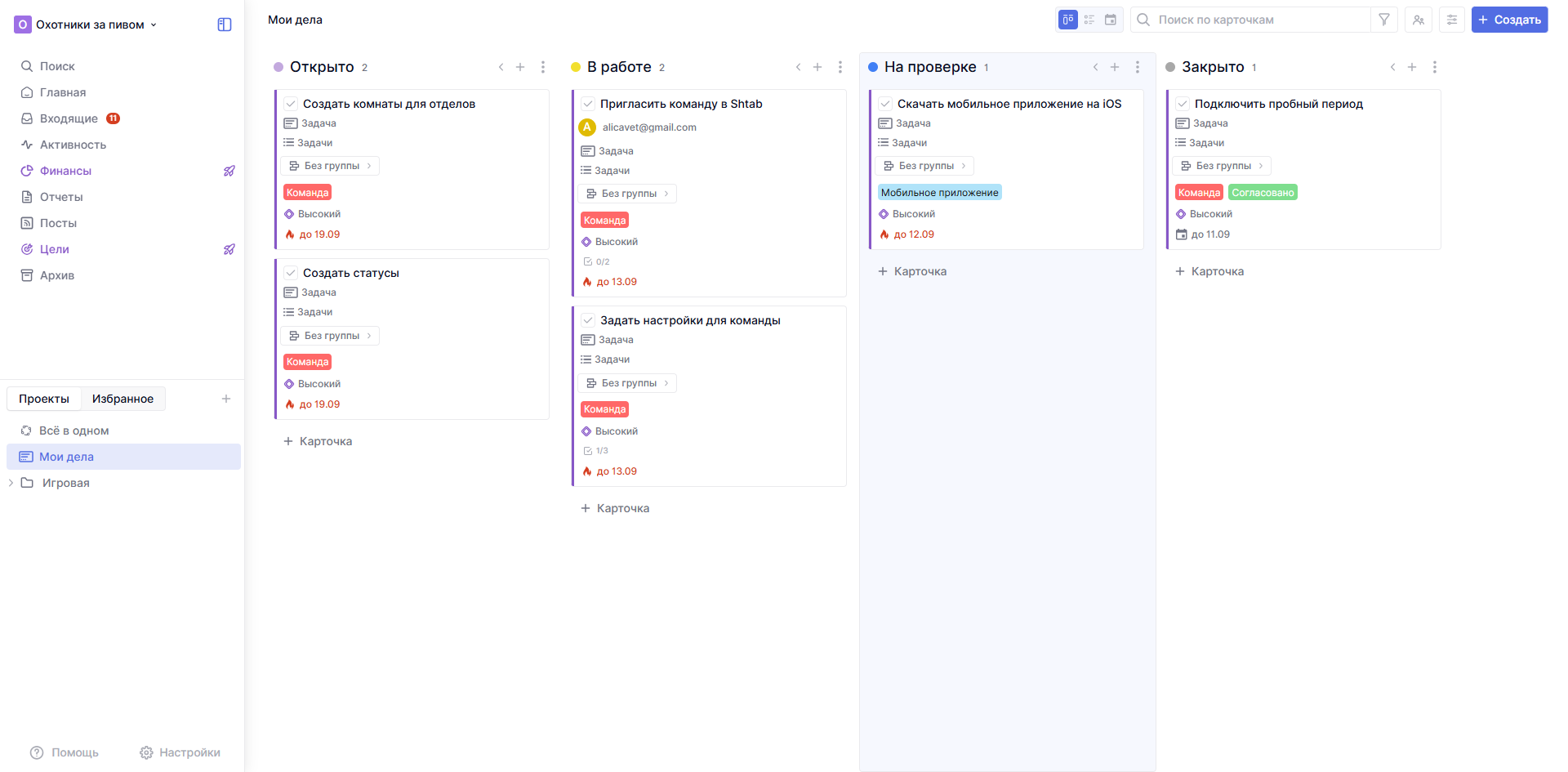Open Входящие in the sidebar

(x=69, y=118)
